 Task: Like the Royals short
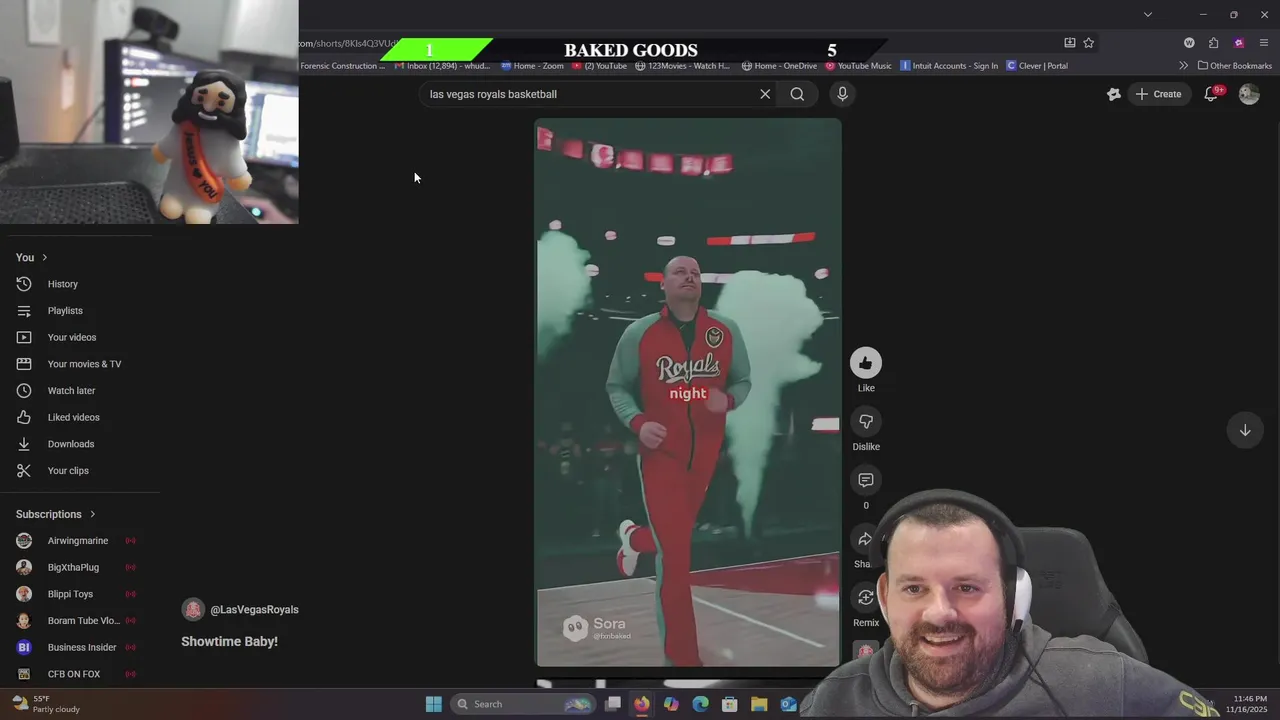(866, 363)
